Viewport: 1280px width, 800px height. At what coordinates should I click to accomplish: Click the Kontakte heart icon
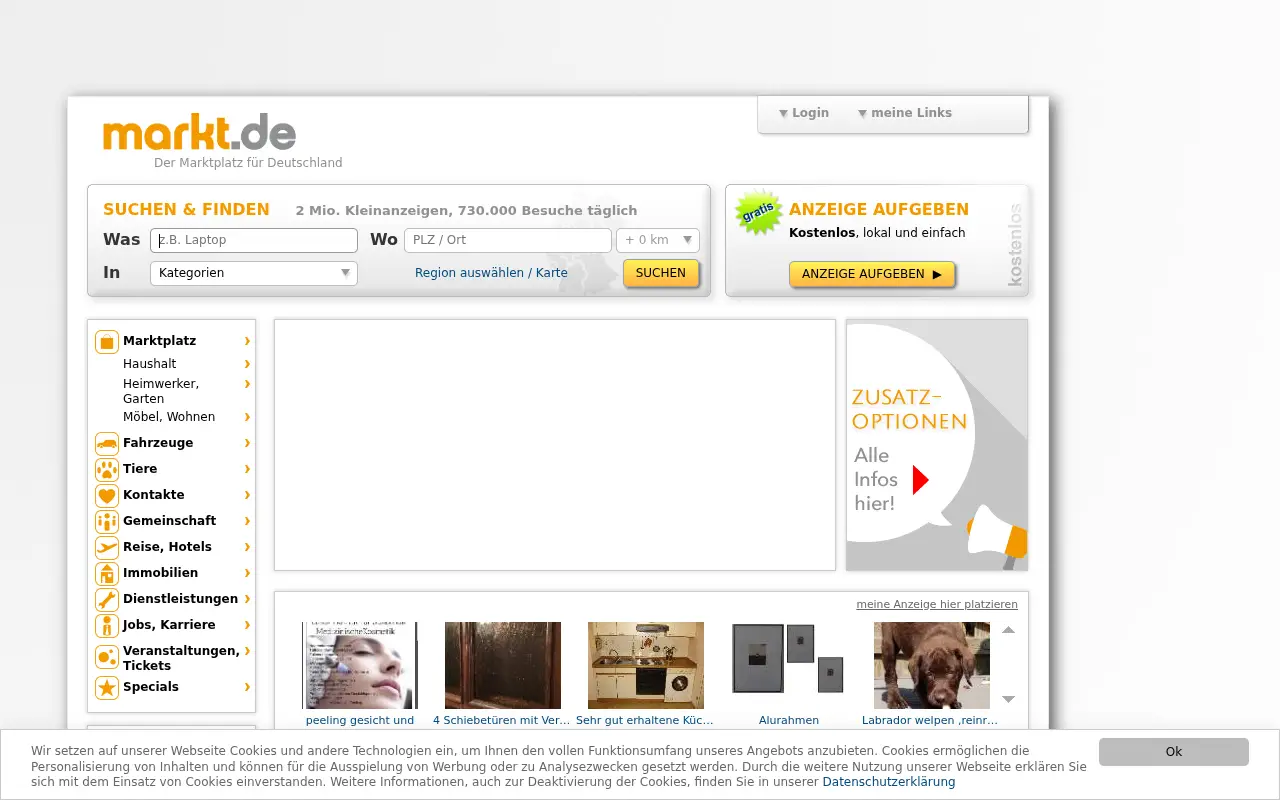coord(107,496)
